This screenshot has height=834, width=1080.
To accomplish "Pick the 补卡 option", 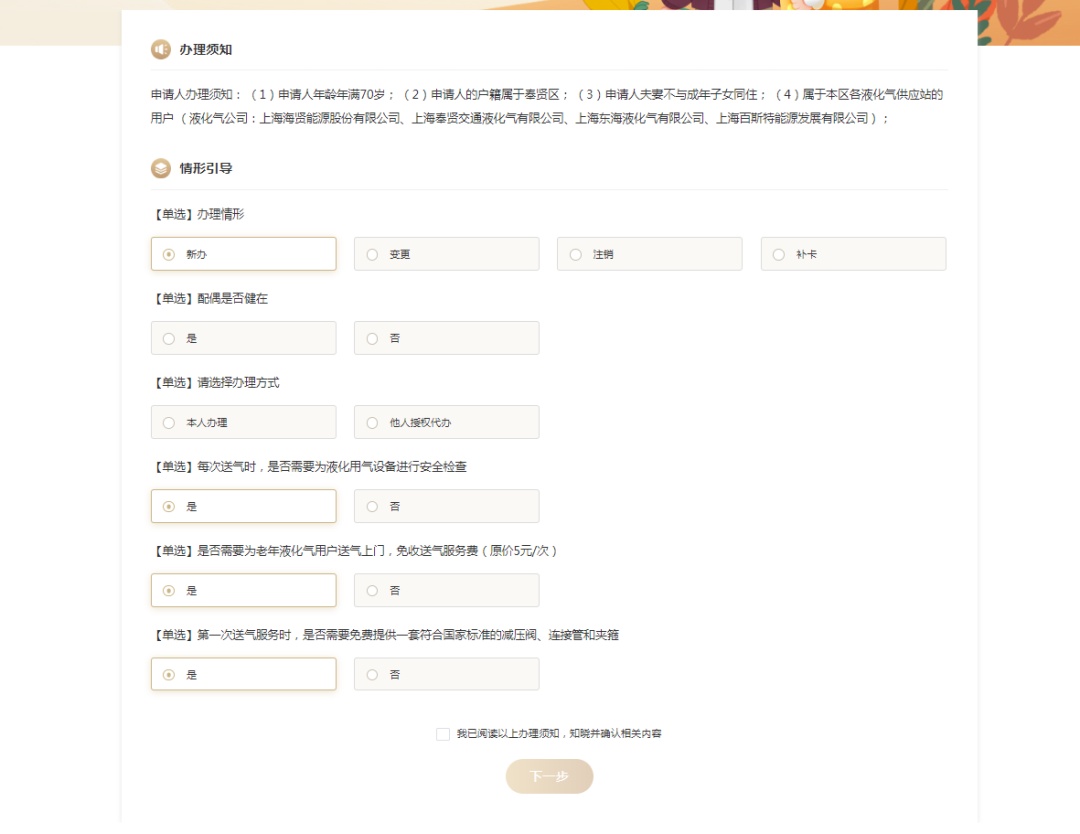I will pyautogui.click(x=853, y=254).
